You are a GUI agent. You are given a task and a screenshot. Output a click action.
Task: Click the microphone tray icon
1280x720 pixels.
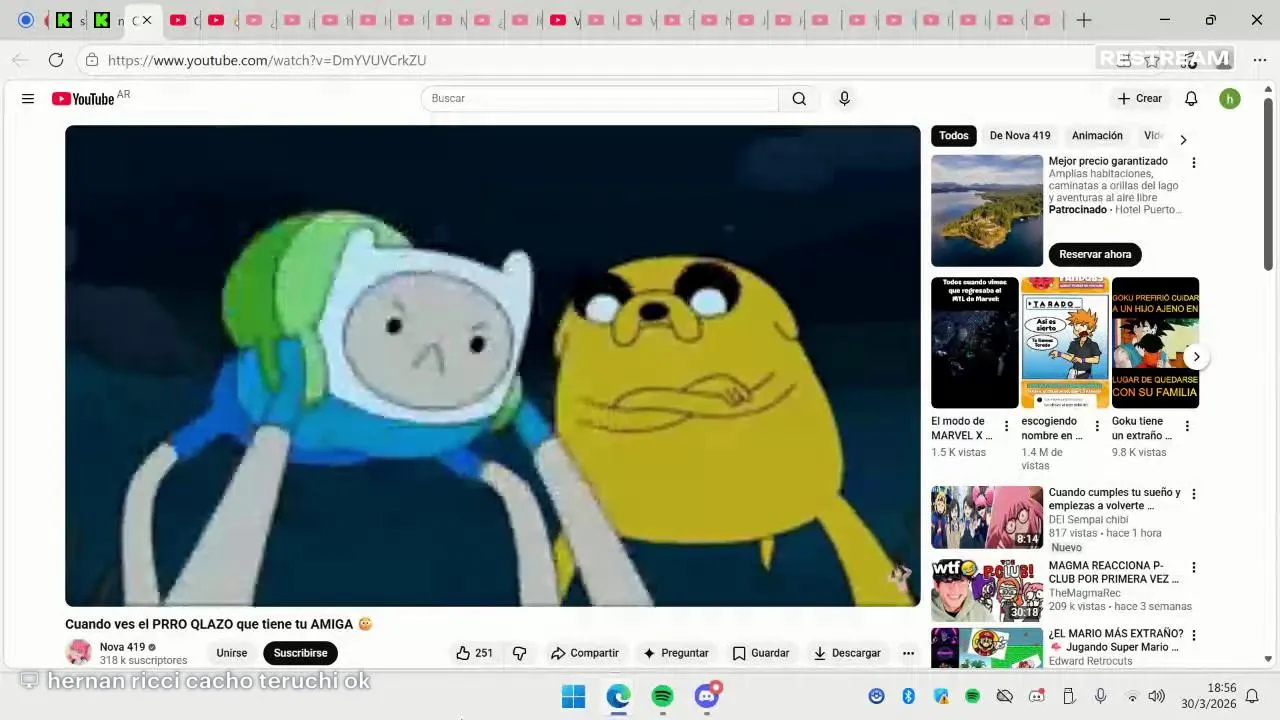pos(1100,696)
